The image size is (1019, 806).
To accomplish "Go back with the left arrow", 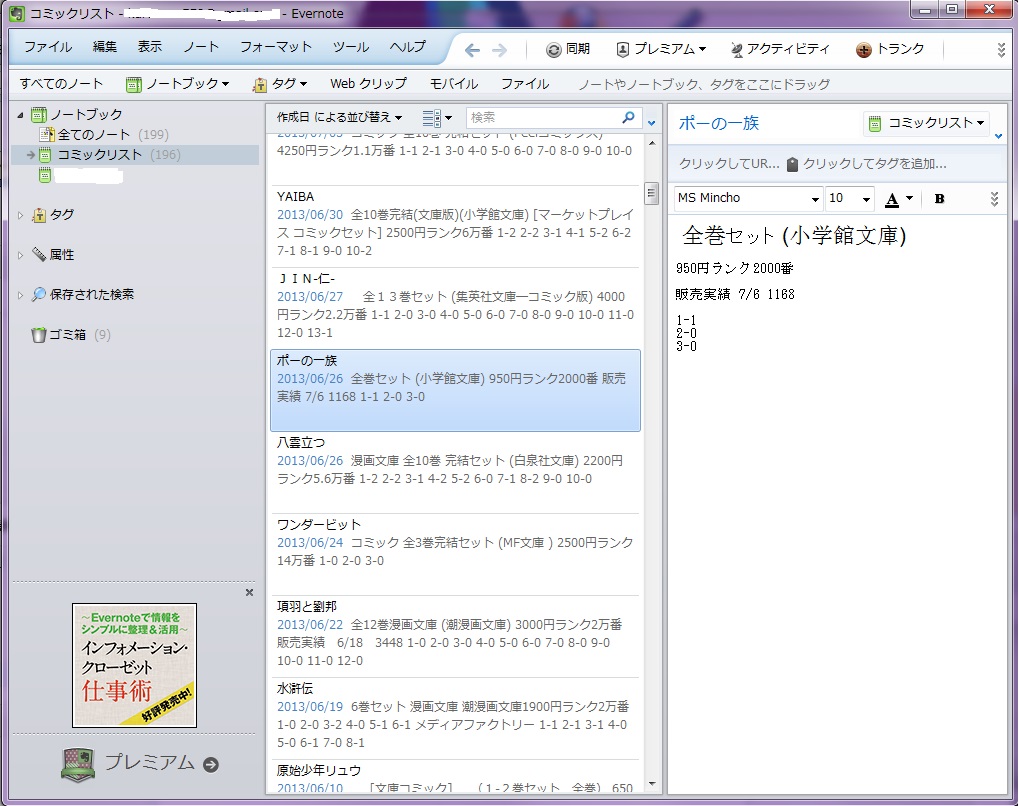I will (x=472, y=50).
